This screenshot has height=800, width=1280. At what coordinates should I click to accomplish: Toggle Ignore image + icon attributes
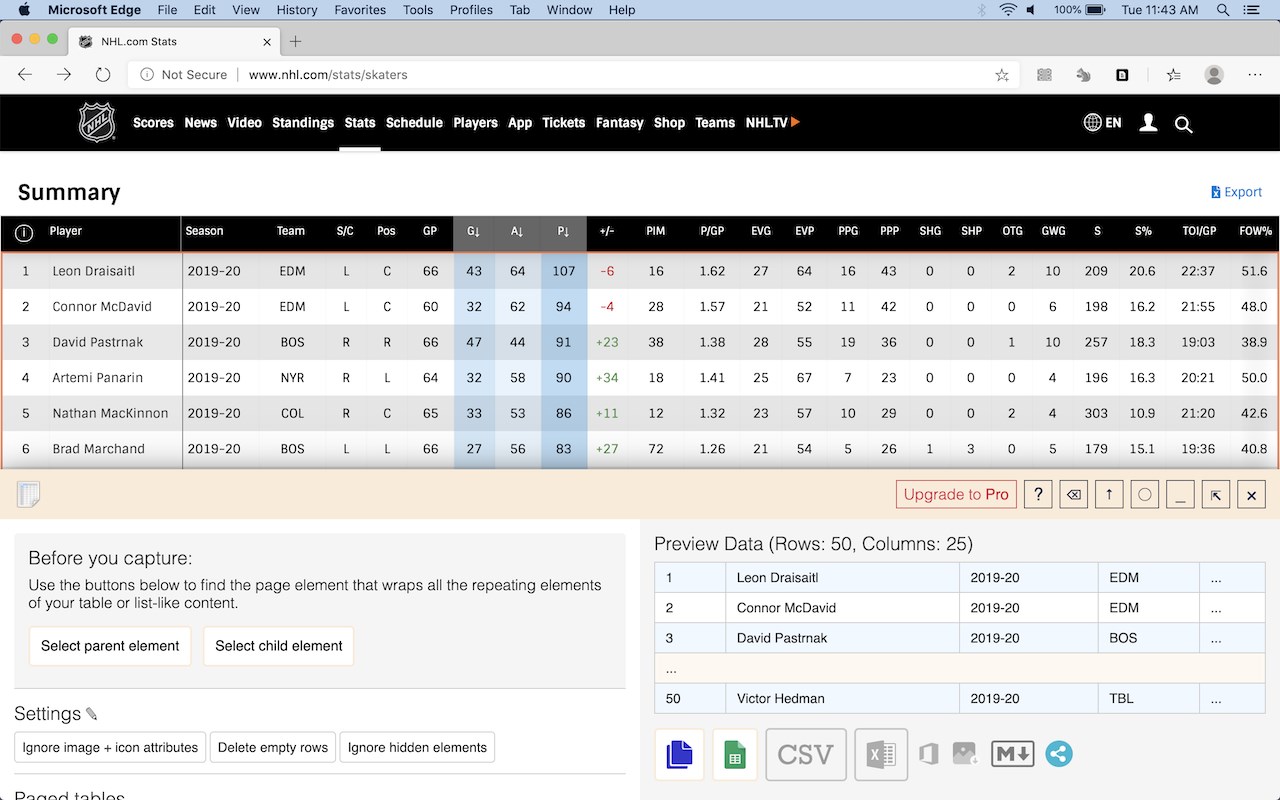pyautogui.click(x=110, y=747)
